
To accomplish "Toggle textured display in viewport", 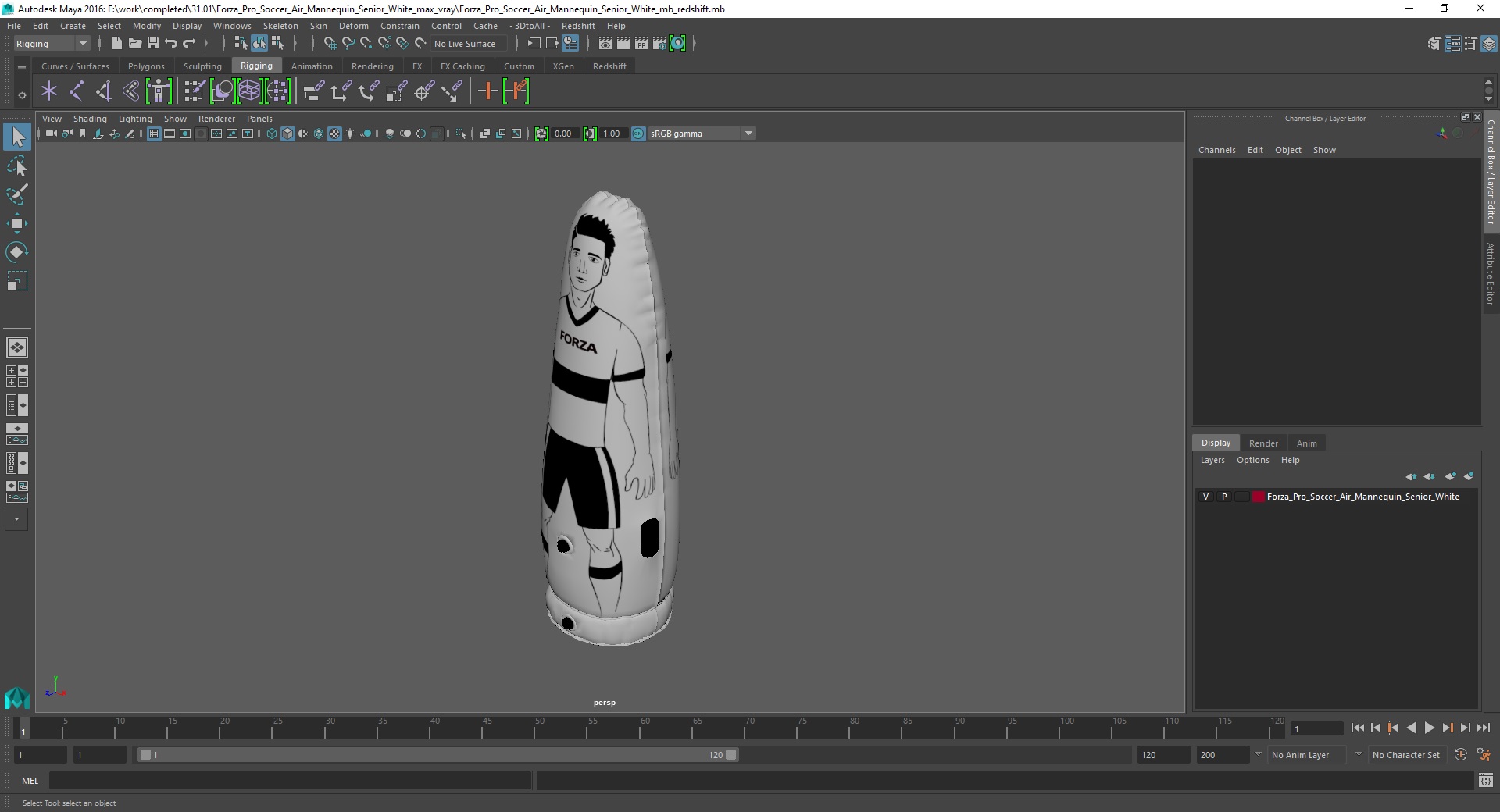I will tap(334, 134).
